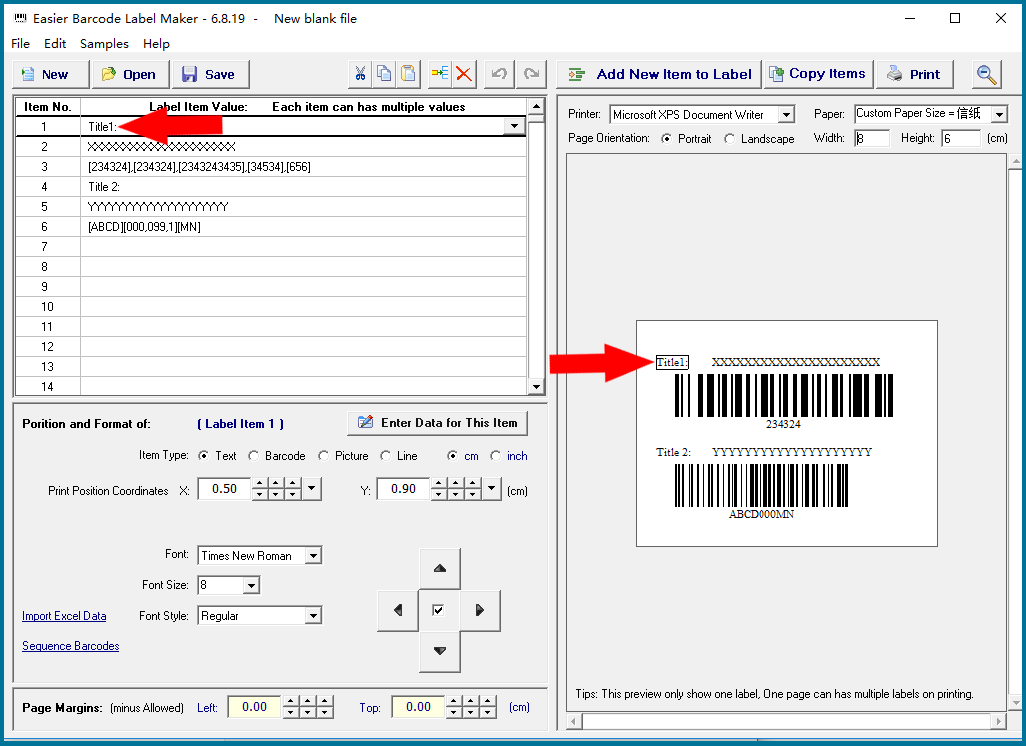
Task: Open the File menu
Action: point(20,44)
